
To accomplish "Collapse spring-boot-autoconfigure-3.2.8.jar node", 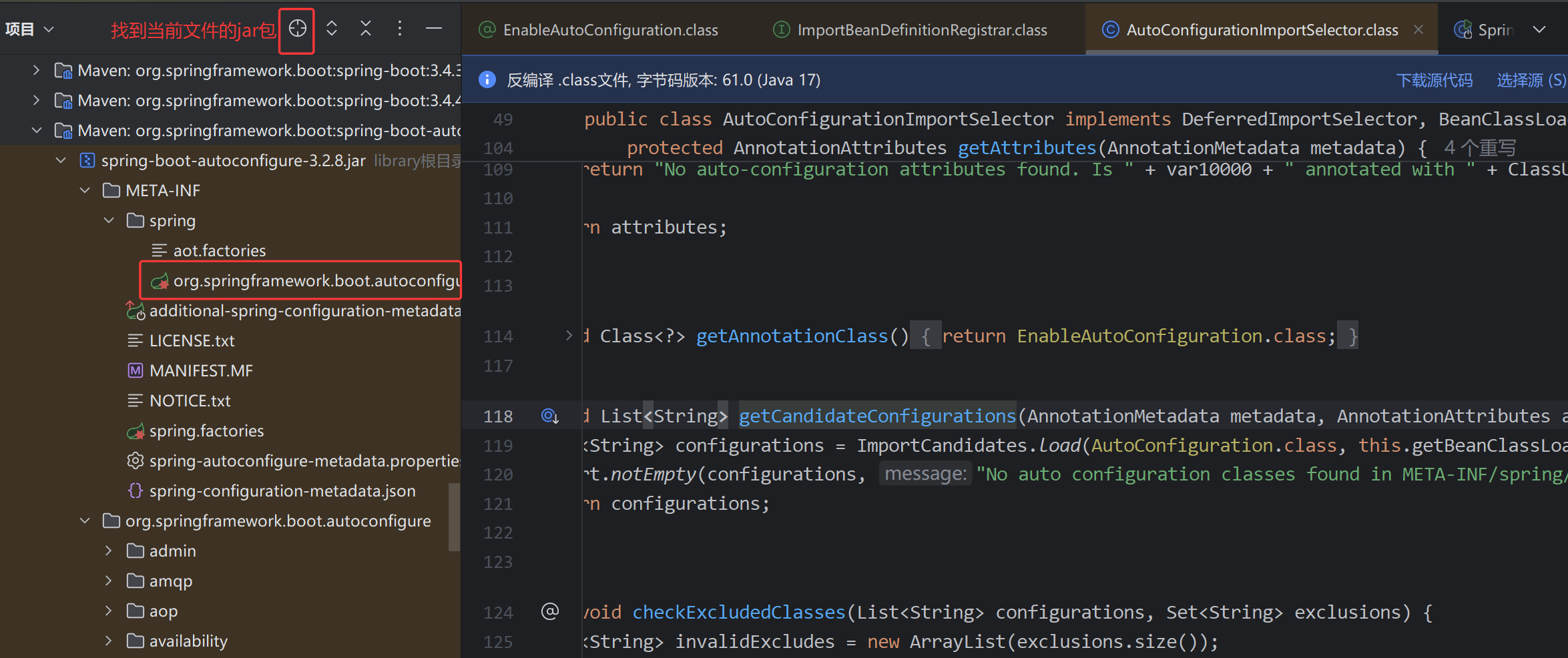I will [61, 160].
